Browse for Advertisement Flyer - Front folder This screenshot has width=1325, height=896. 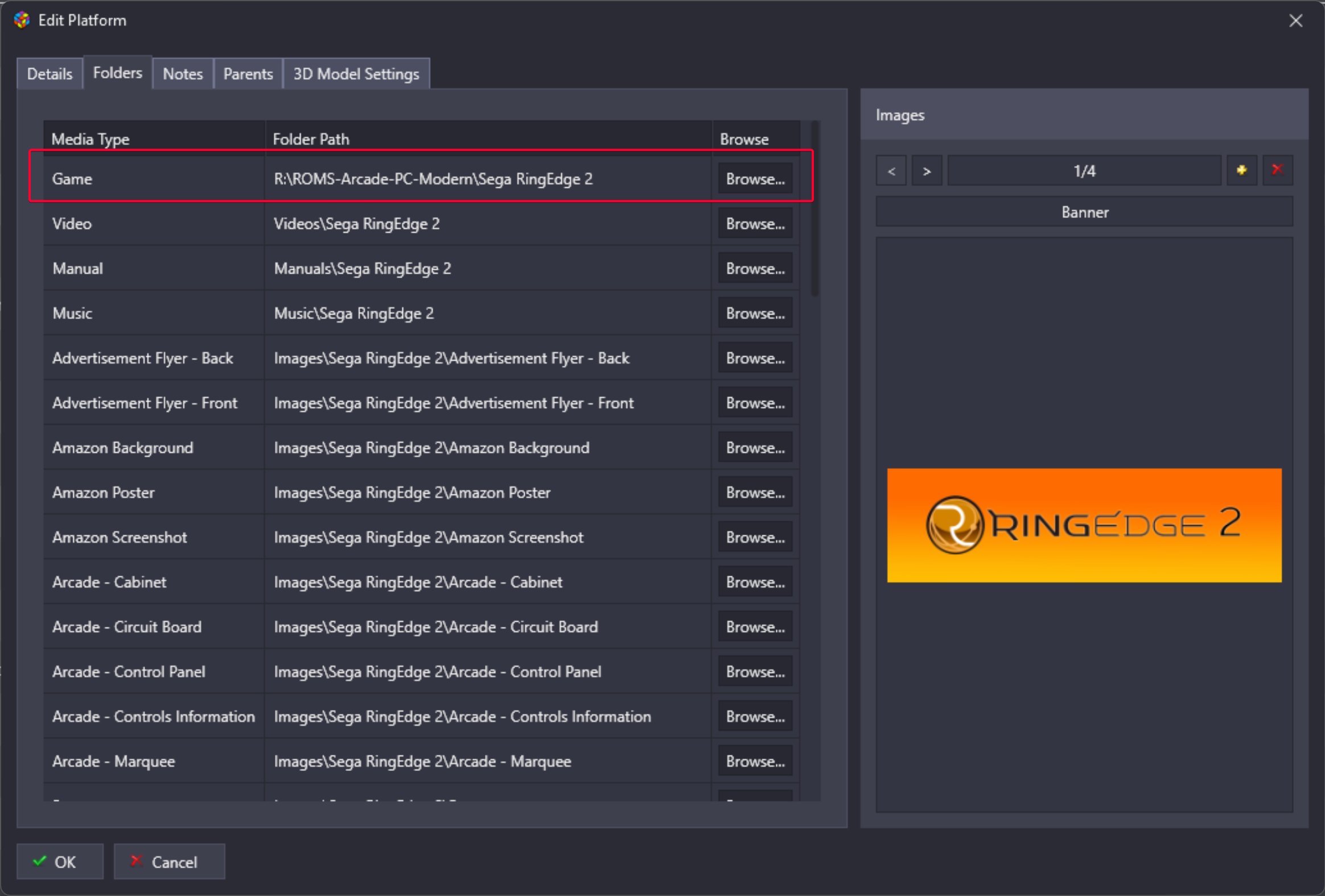[x=755, y=403]
